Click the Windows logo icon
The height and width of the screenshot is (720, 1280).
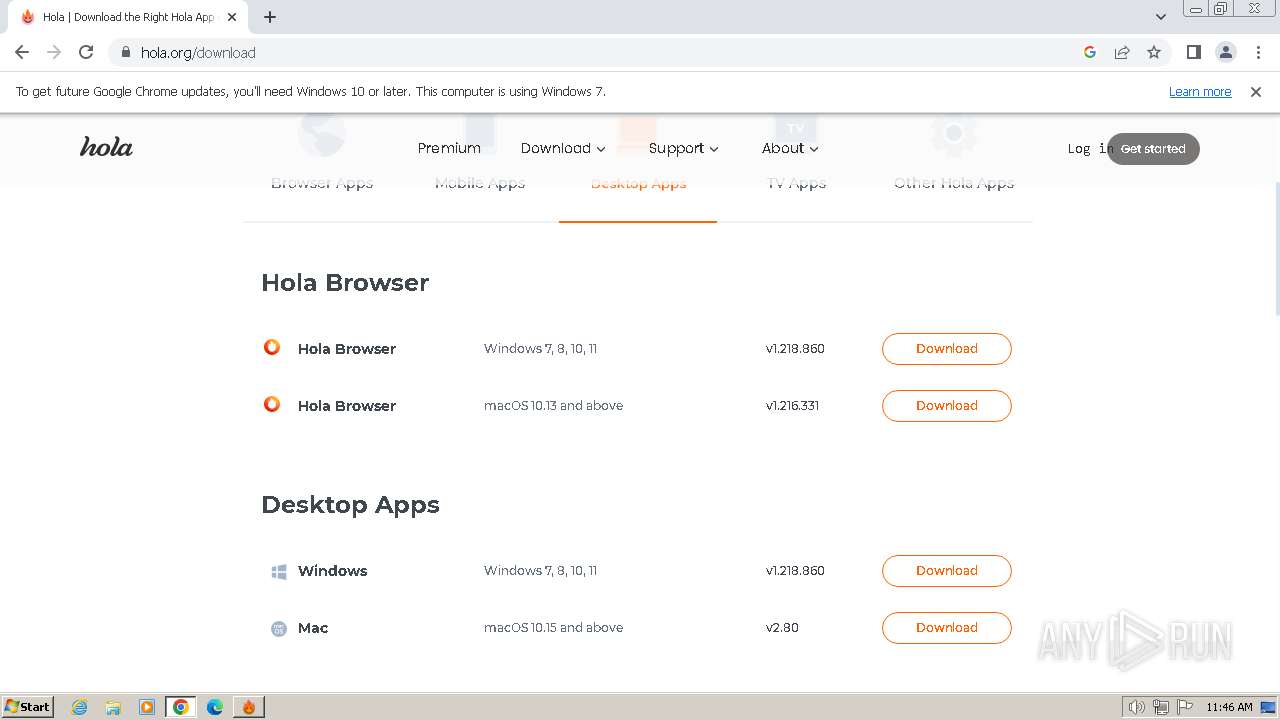click(x=279, y=571)
